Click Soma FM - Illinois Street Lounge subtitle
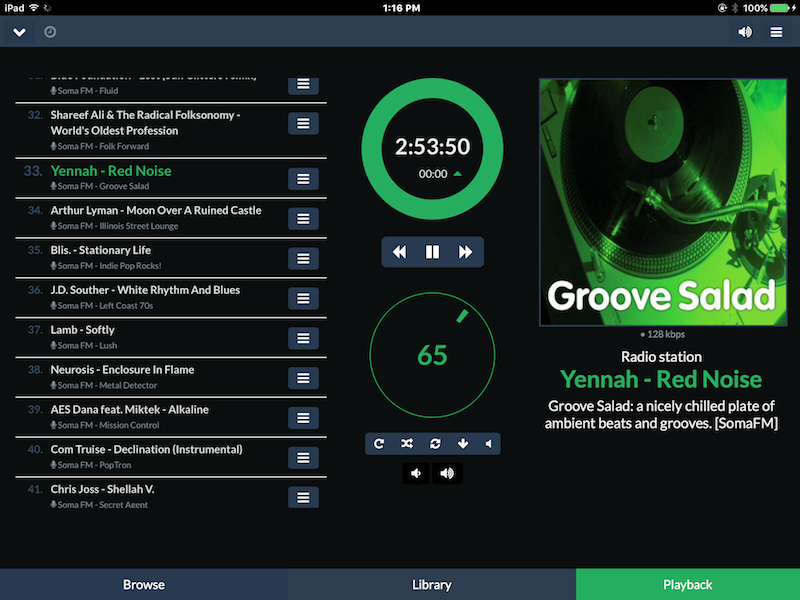Screen dimensions: 800x600 (114, 226)
